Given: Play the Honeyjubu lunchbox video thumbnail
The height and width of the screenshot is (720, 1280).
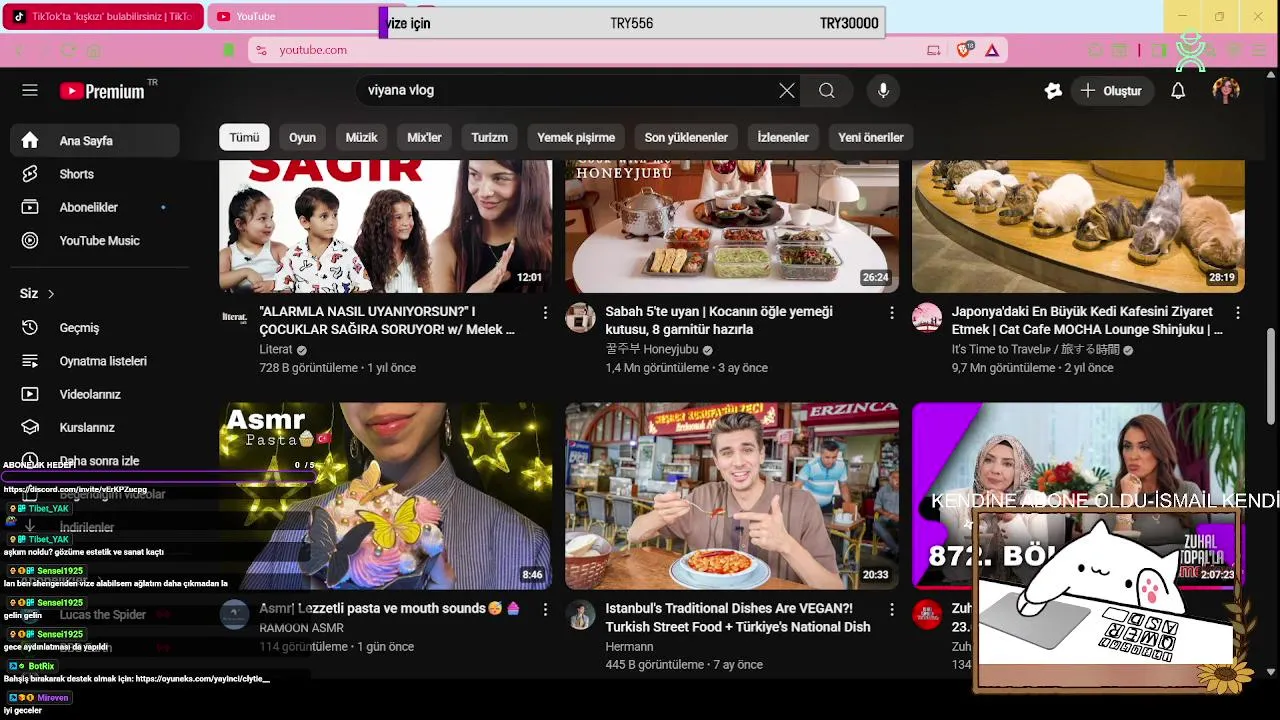Looking at the screenshot, I should [732, 226].
